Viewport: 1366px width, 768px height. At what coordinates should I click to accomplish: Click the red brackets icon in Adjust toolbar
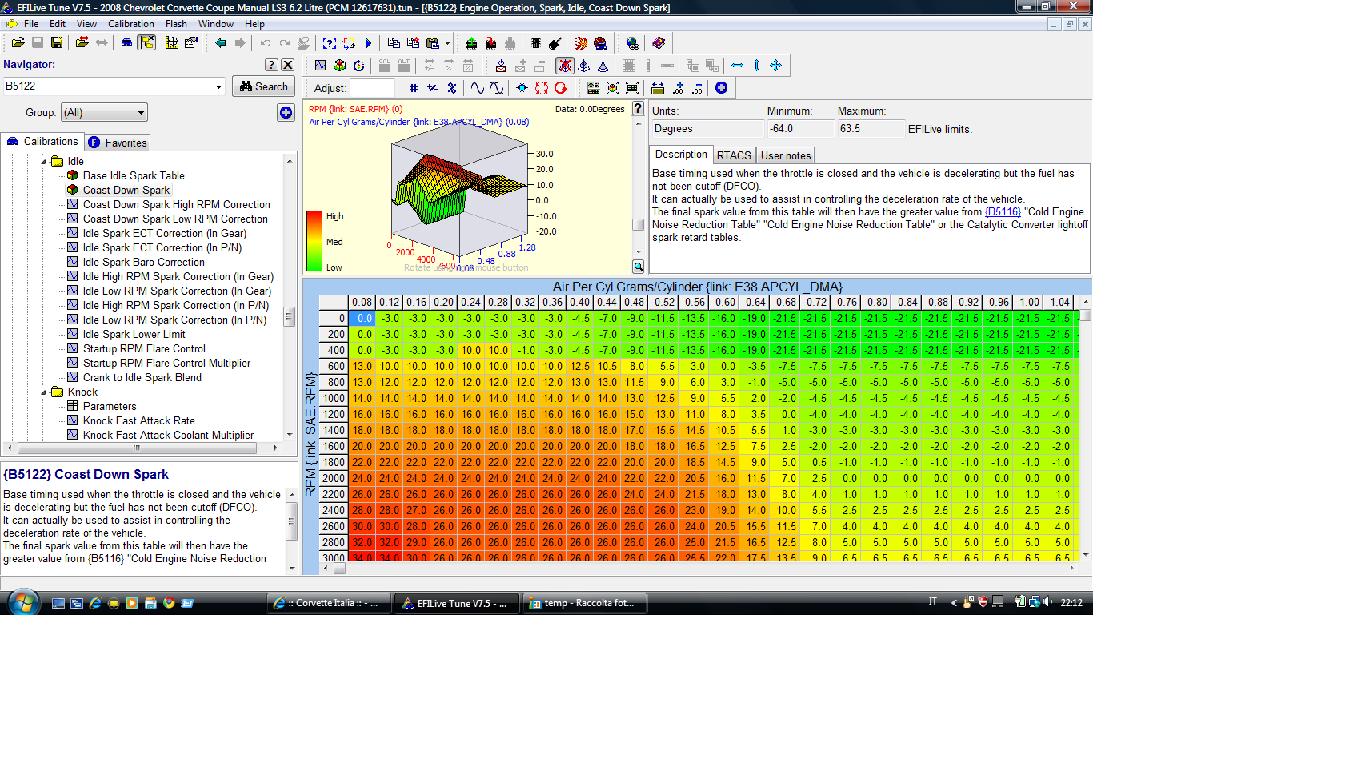541,88
